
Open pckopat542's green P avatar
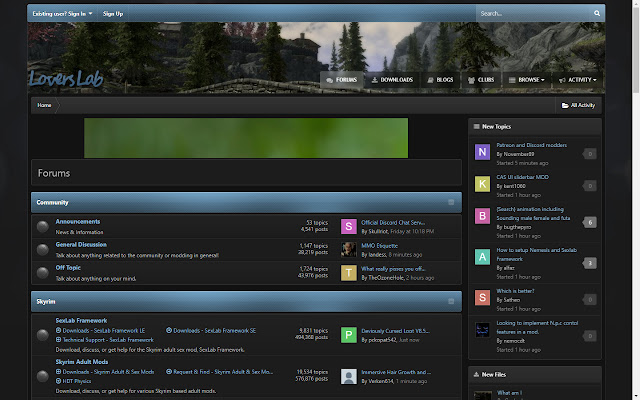[x=349, y=335]
